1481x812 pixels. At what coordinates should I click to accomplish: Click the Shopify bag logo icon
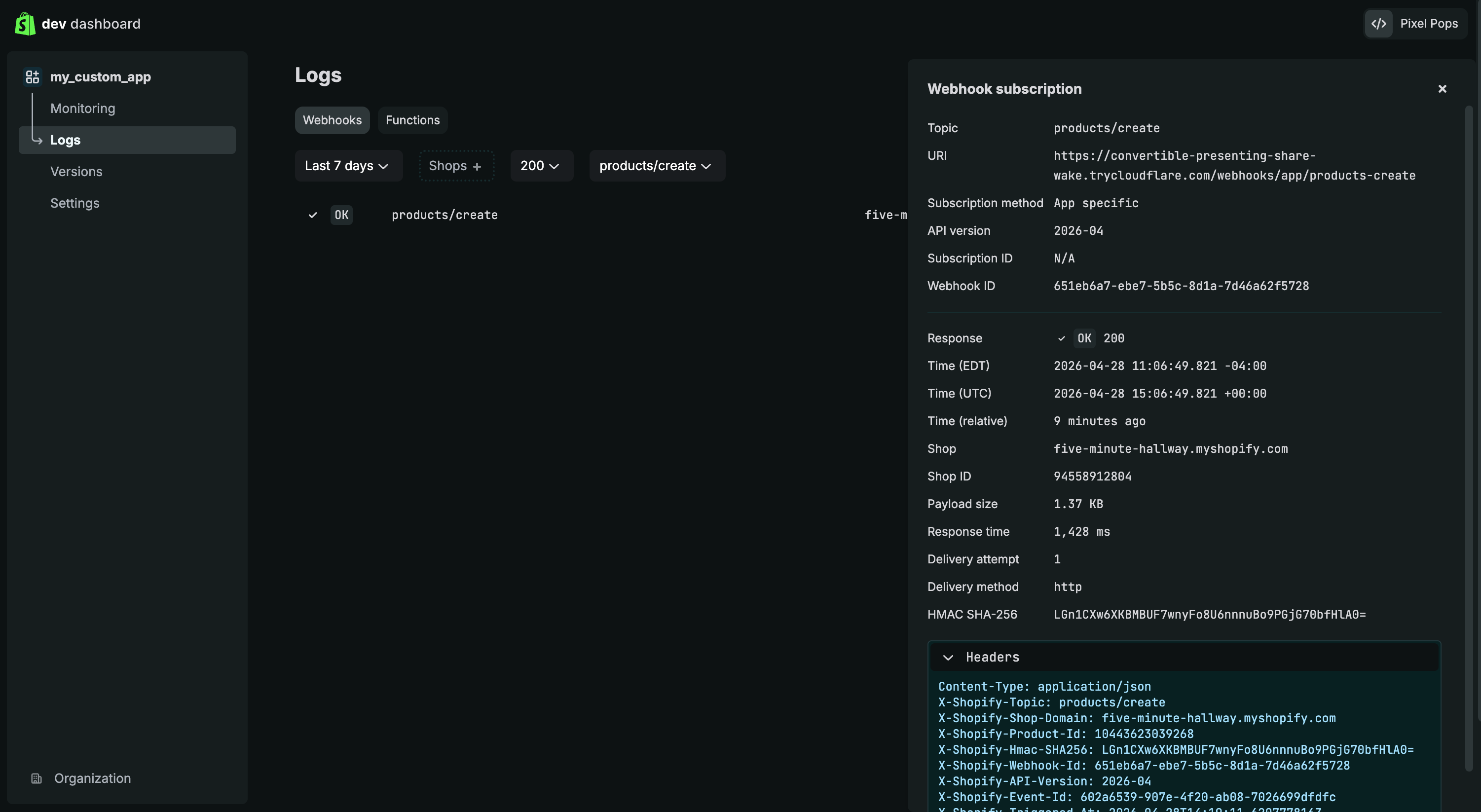click(x=25, y=24)
